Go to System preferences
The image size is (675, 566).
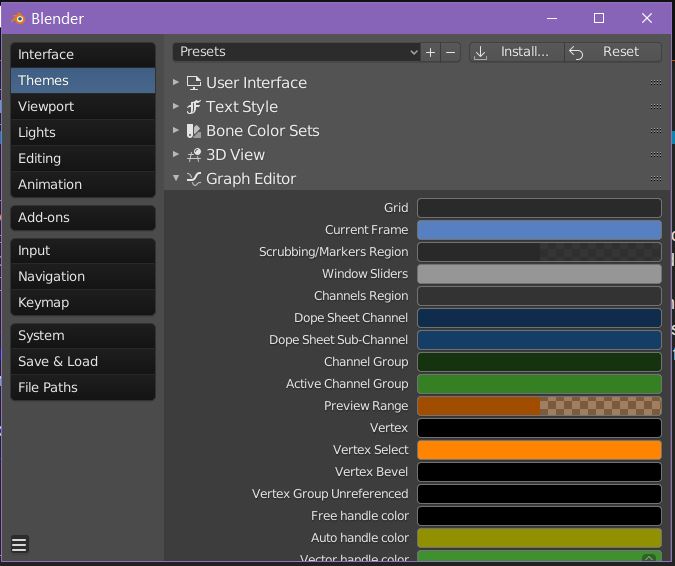83,335
